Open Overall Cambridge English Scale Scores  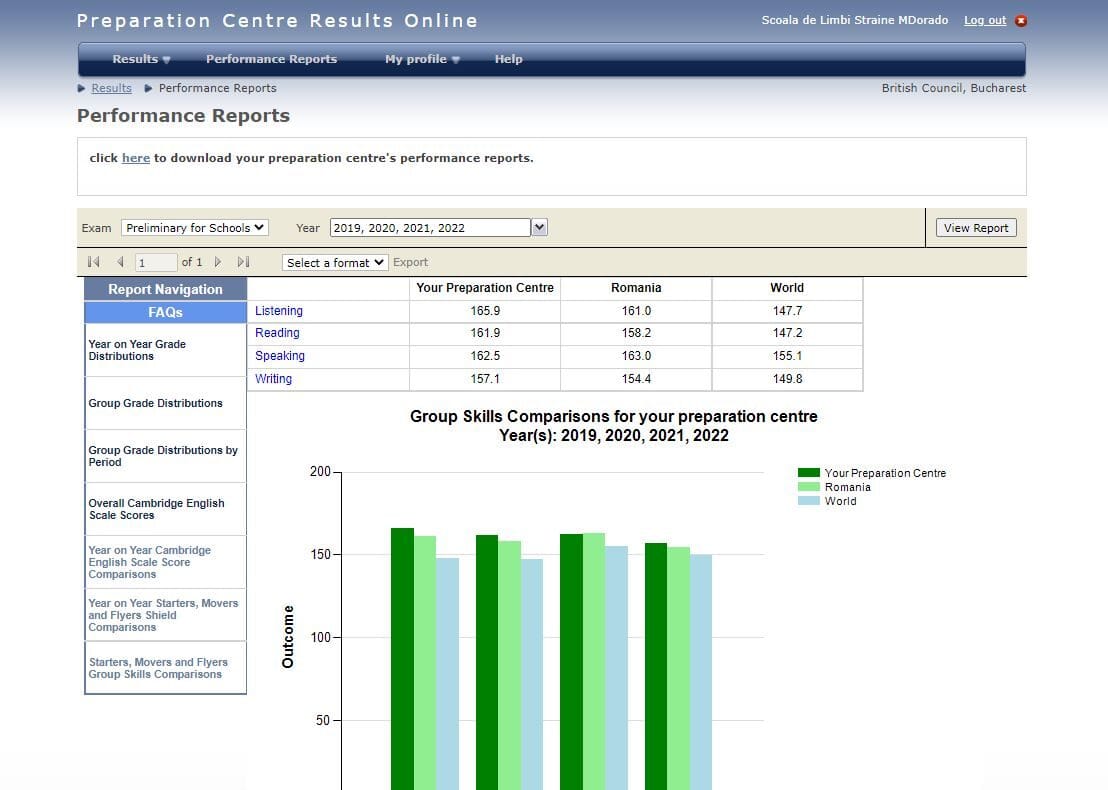click(165, 509)
